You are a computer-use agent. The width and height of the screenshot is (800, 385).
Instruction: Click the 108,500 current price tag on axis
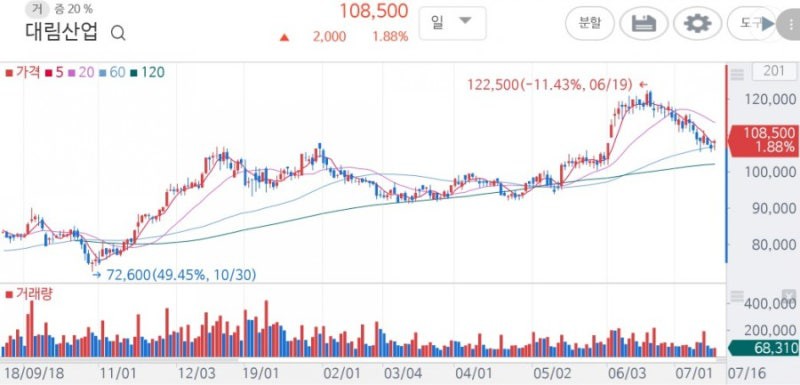[764, 140]
